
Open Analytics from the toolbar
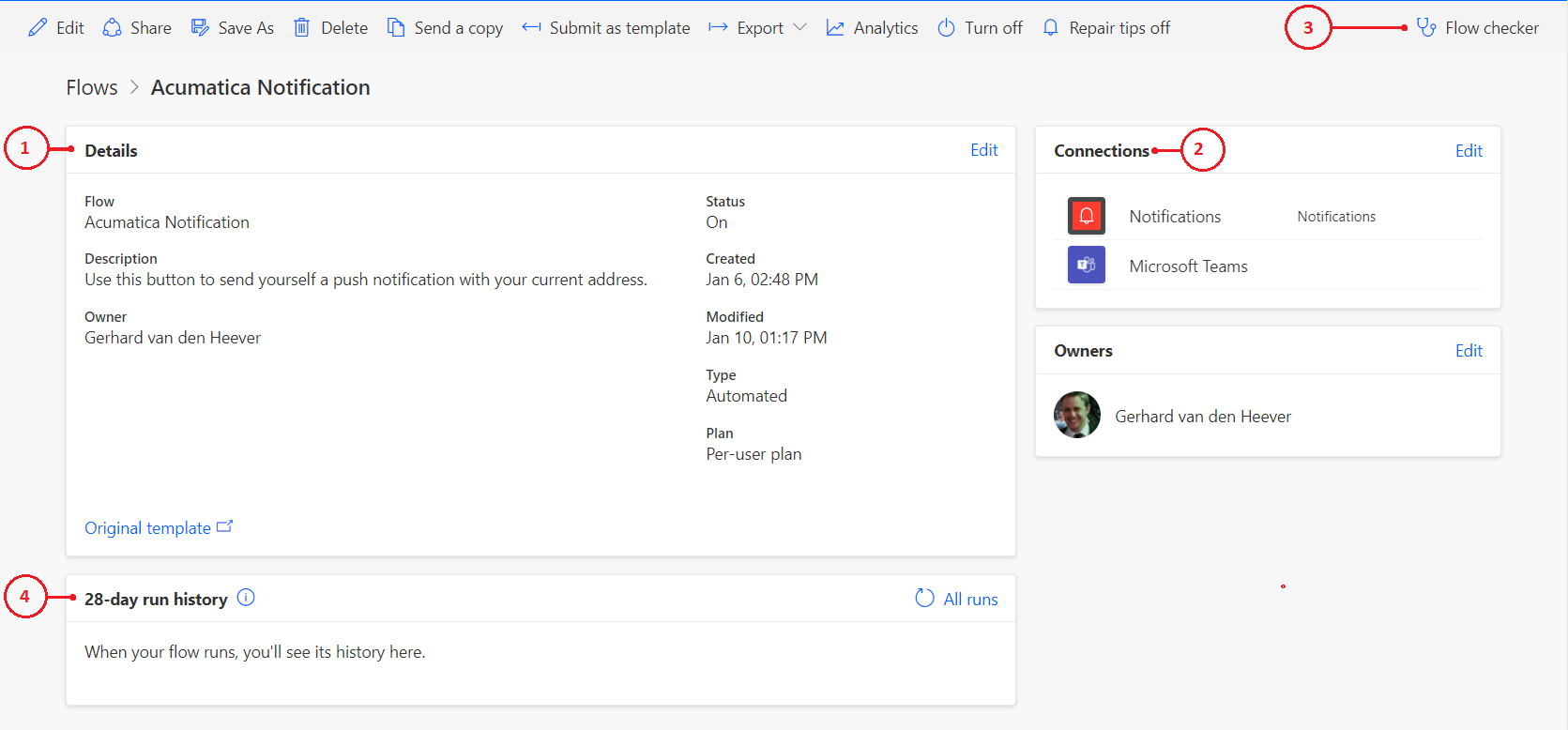click(x=872, y=28)
